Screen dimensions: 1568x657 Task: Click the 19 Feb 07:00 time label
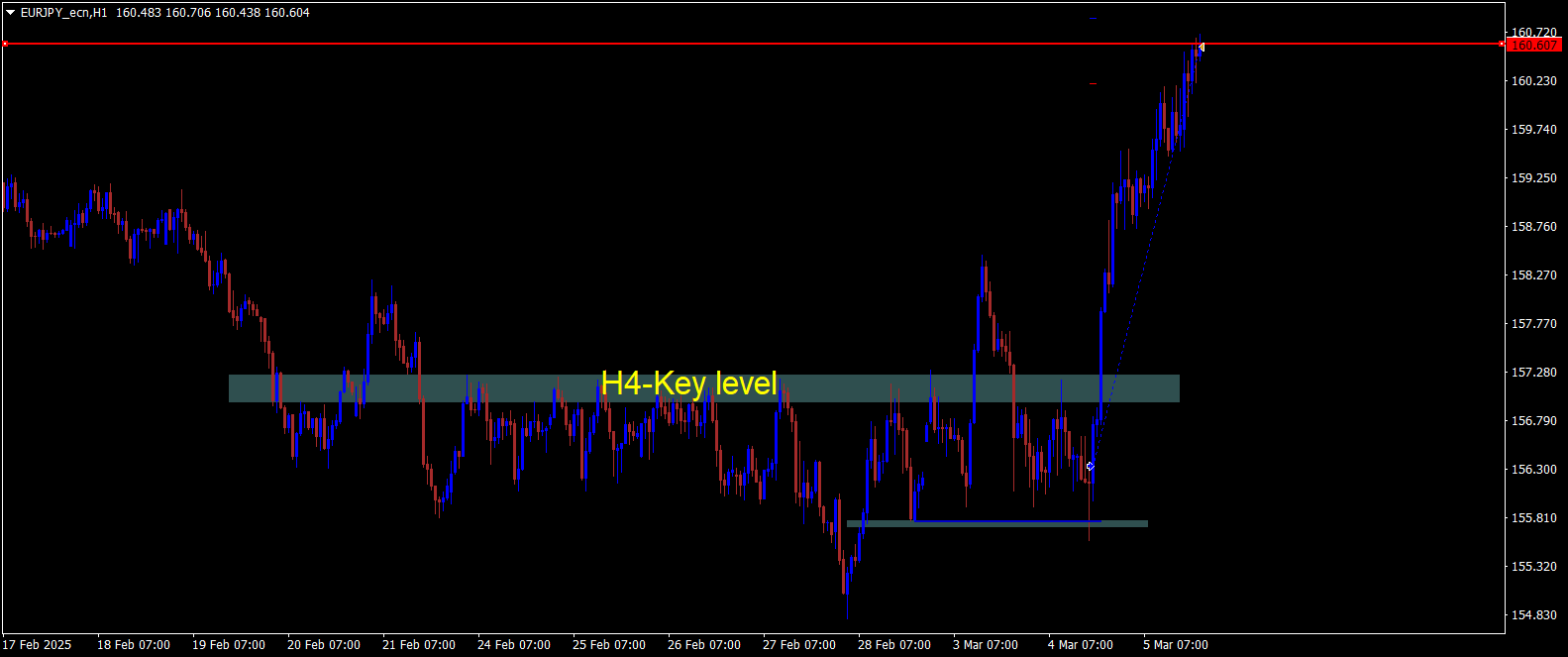(x=229, y=645)
